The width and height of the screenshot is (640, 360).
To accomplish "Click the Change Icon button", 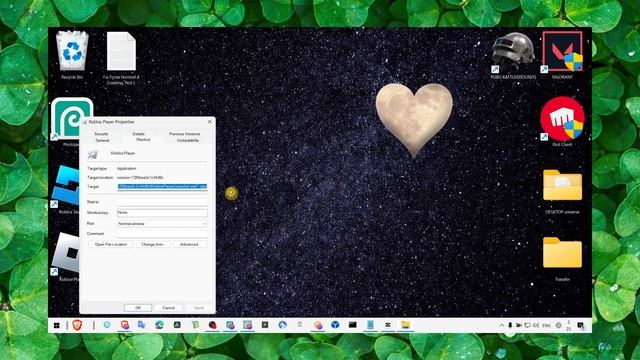I will pos(153,244).
